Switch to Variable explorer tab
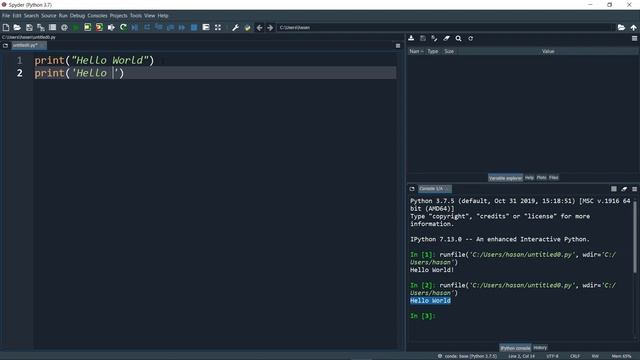Viewport: 640px width, 360px height. 505,178
